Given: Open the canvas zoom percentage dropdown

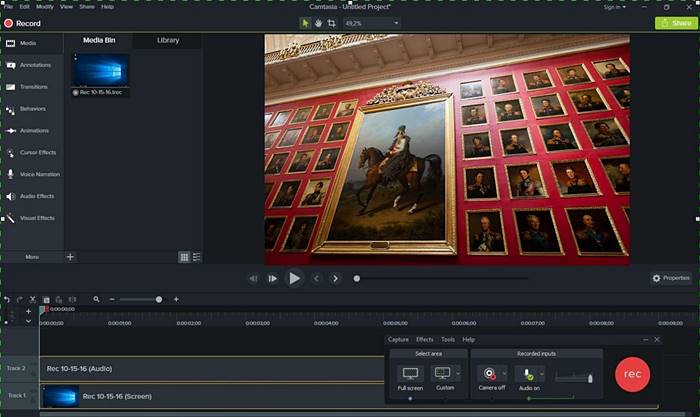Looking at the screenshot, I should pos(372,23).
